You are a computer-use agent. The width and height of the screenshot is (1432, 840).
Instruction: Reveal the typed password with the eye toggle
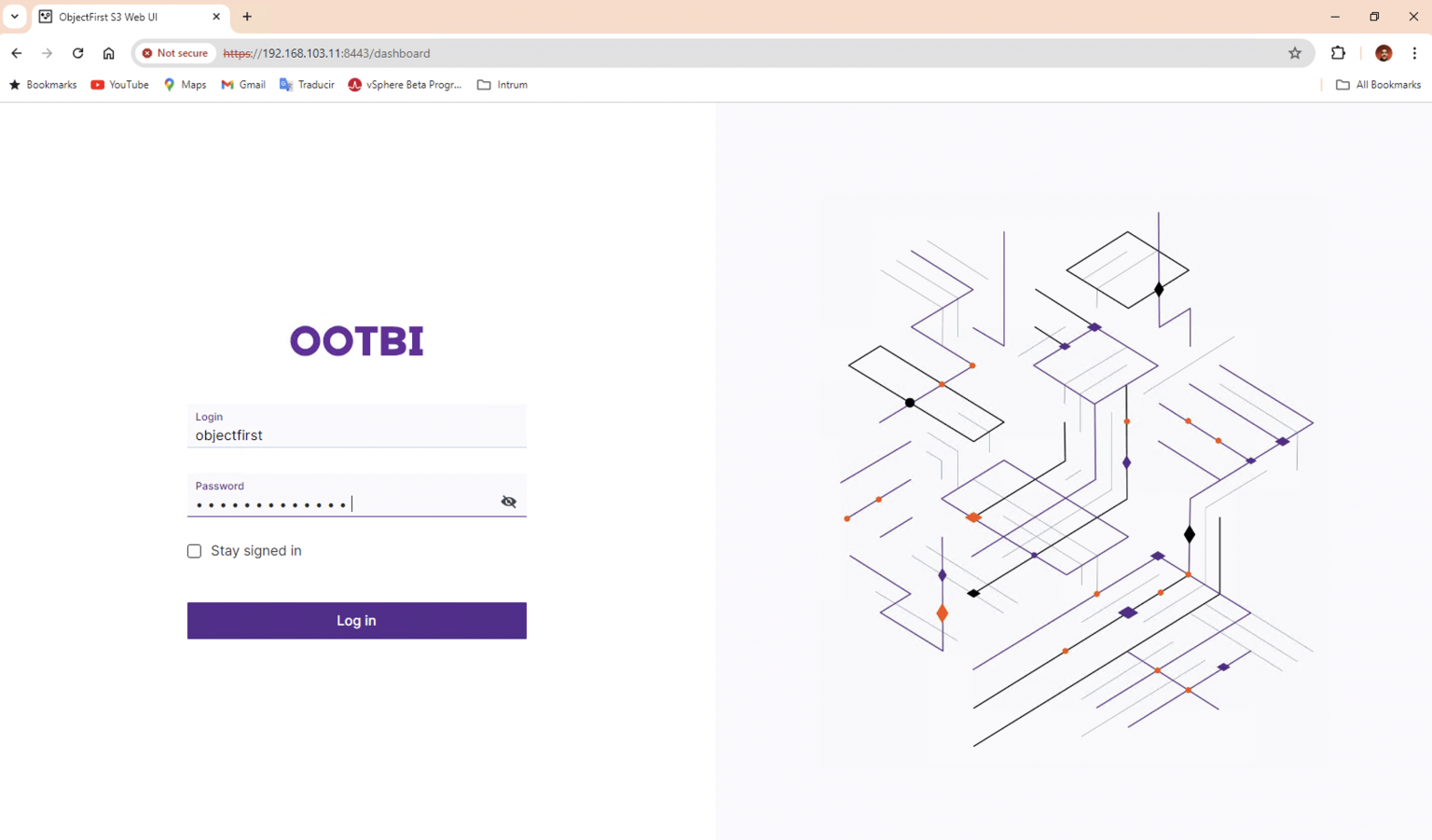[508, 502]
